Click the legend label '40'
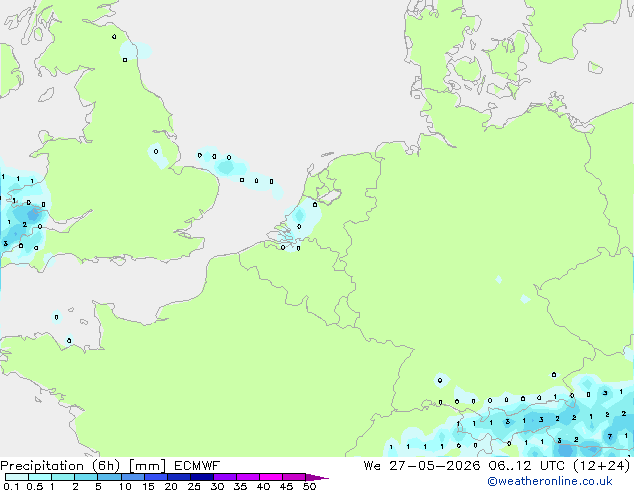The width and height of the screenshot is (634, 490). 263,486
